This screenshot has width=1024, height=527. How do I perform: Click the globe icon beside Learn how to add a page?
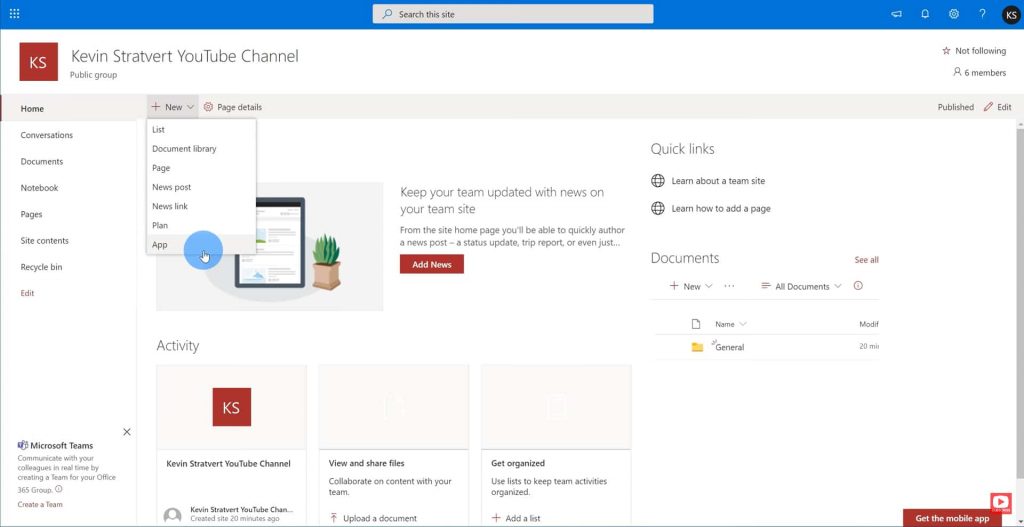pyautogui.click(x=658, y=208)
